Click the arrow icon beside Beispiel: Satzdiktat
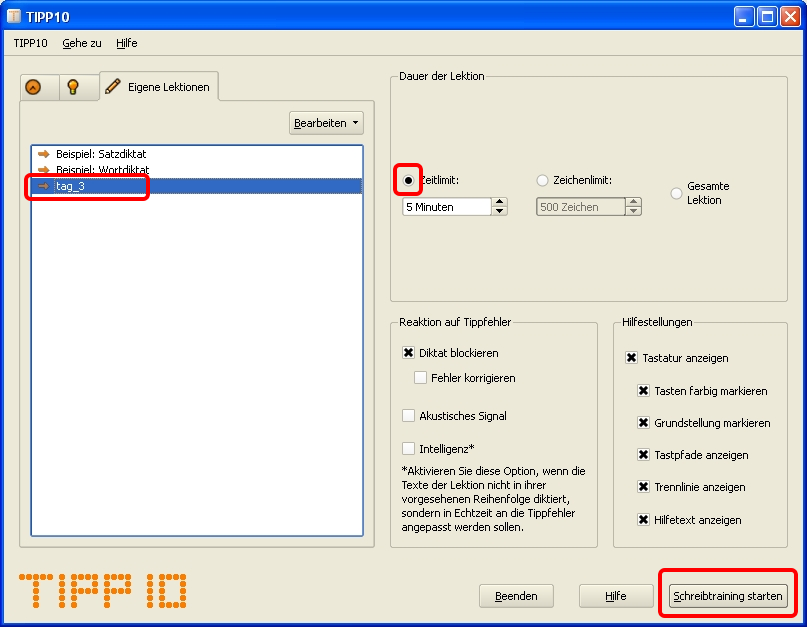 [x=43, y=154]
